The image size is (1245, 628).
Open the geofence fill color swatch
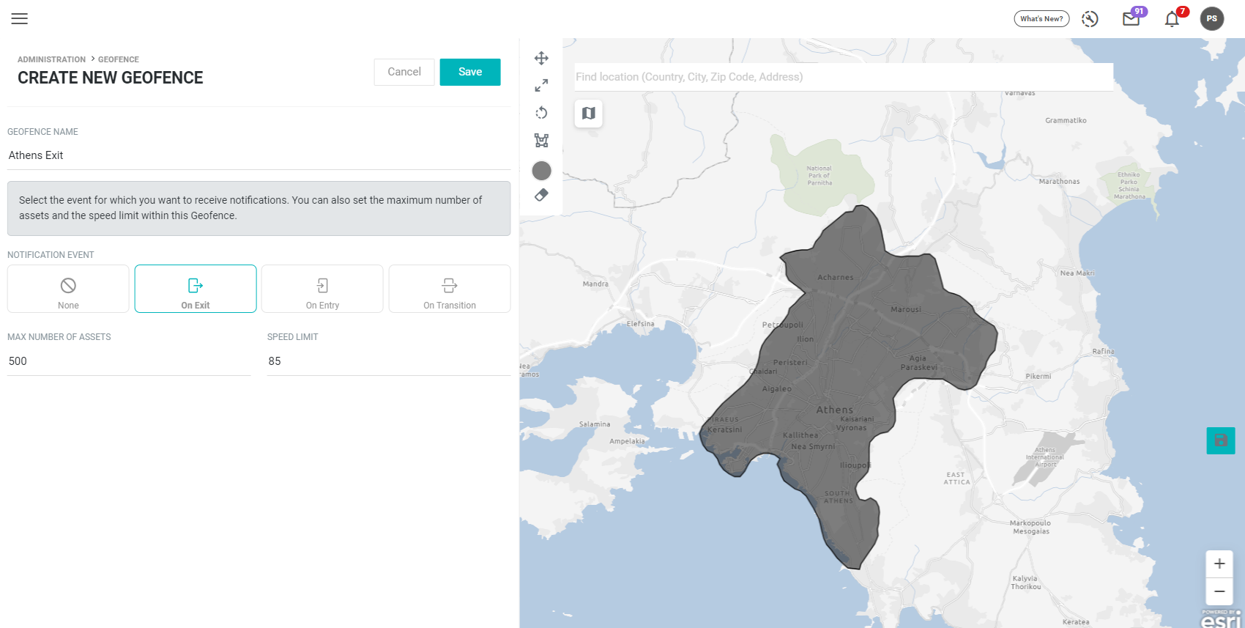point(541,171)
